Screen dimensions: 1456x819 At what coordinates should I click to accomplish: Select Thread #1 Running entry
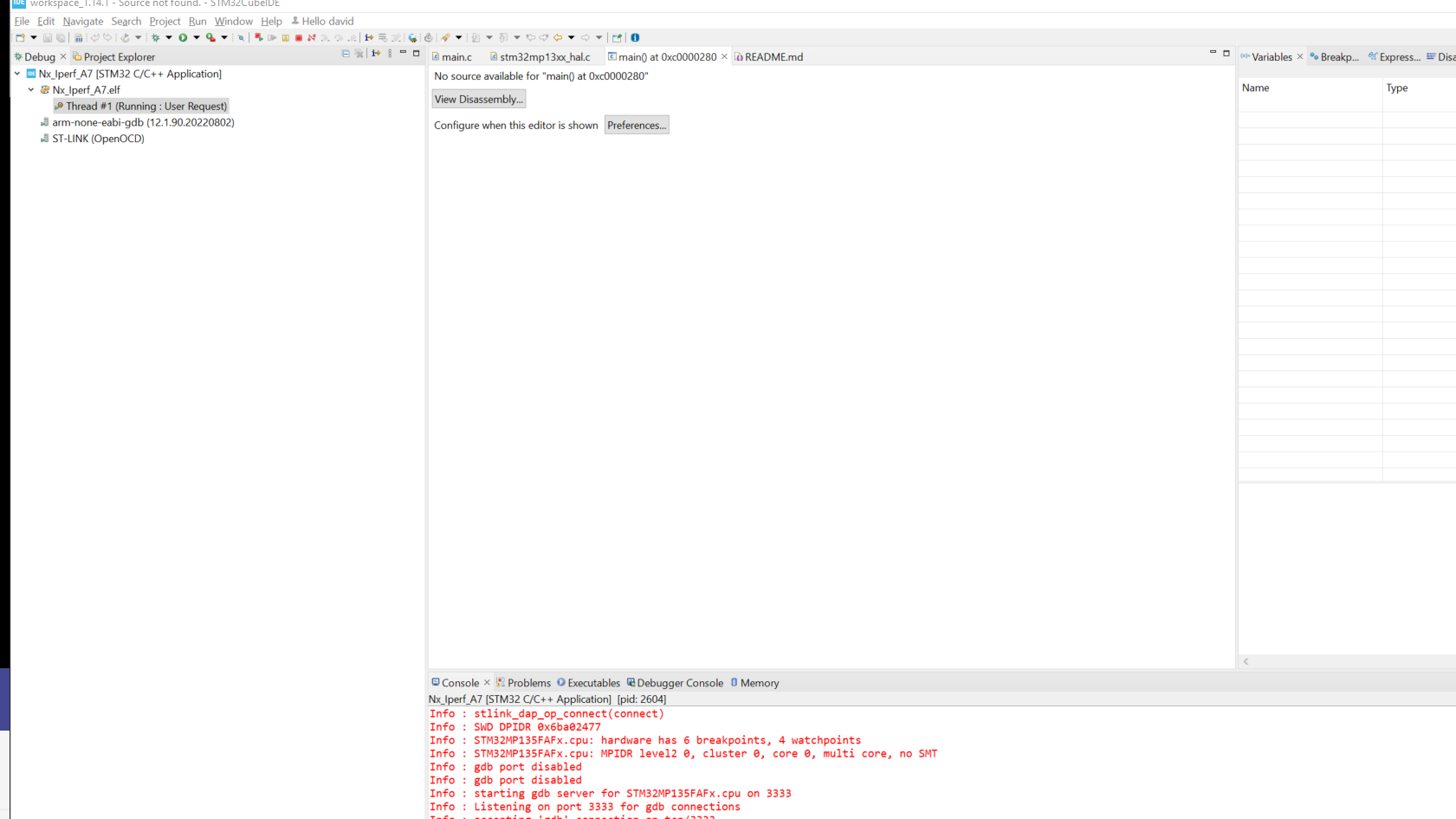141,106
